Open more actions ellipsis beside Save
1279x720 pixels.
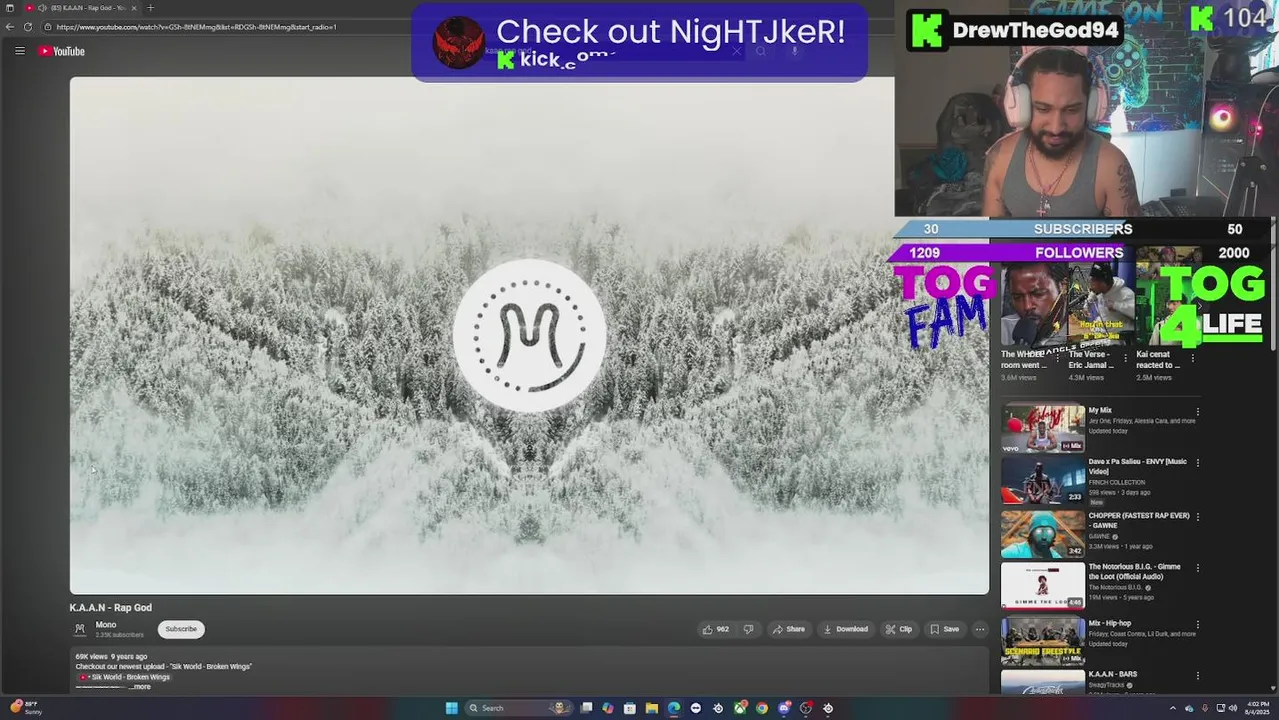[980, 629]
